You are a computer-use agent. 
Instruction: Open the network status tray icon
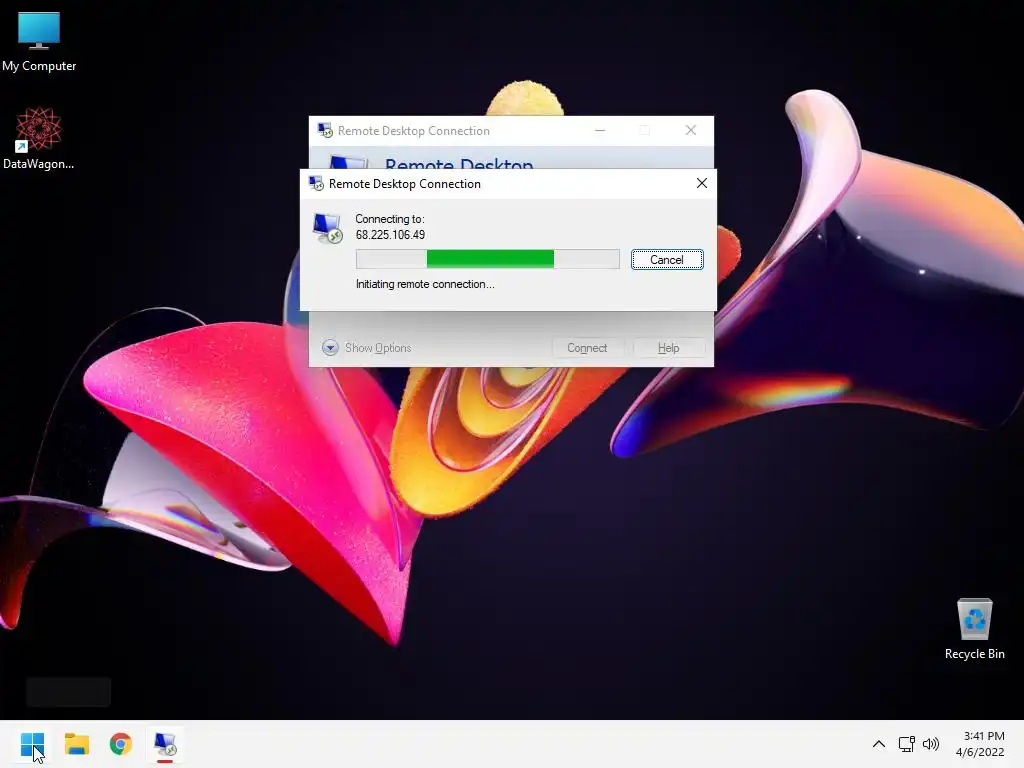coord(906,744)
